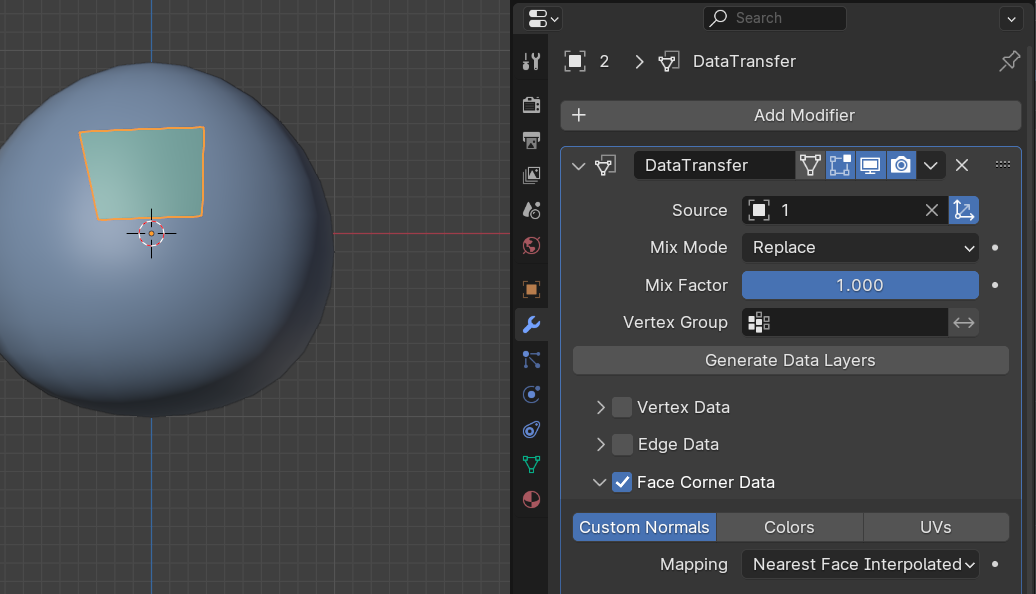Viewport: 1036px width, 594px height.
Task: Open the Material properties tab
Action: (531, 500)
